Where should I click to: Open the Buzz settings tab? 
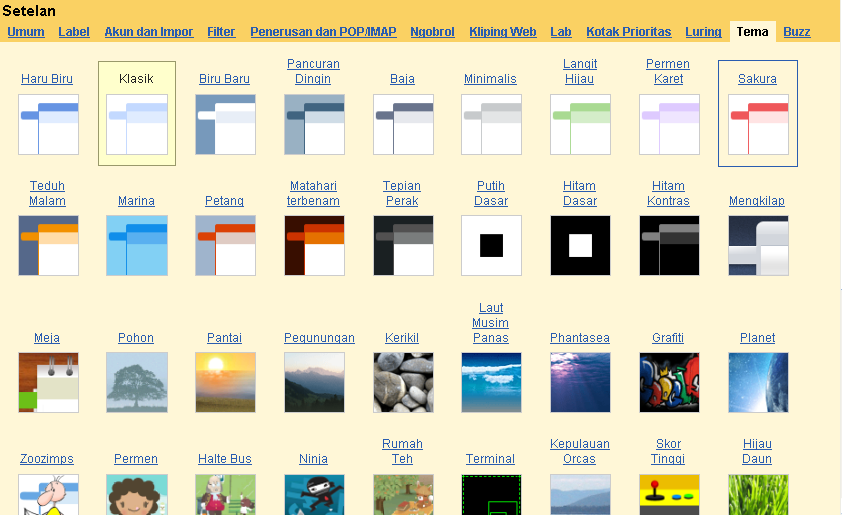(x=797, y=32)
